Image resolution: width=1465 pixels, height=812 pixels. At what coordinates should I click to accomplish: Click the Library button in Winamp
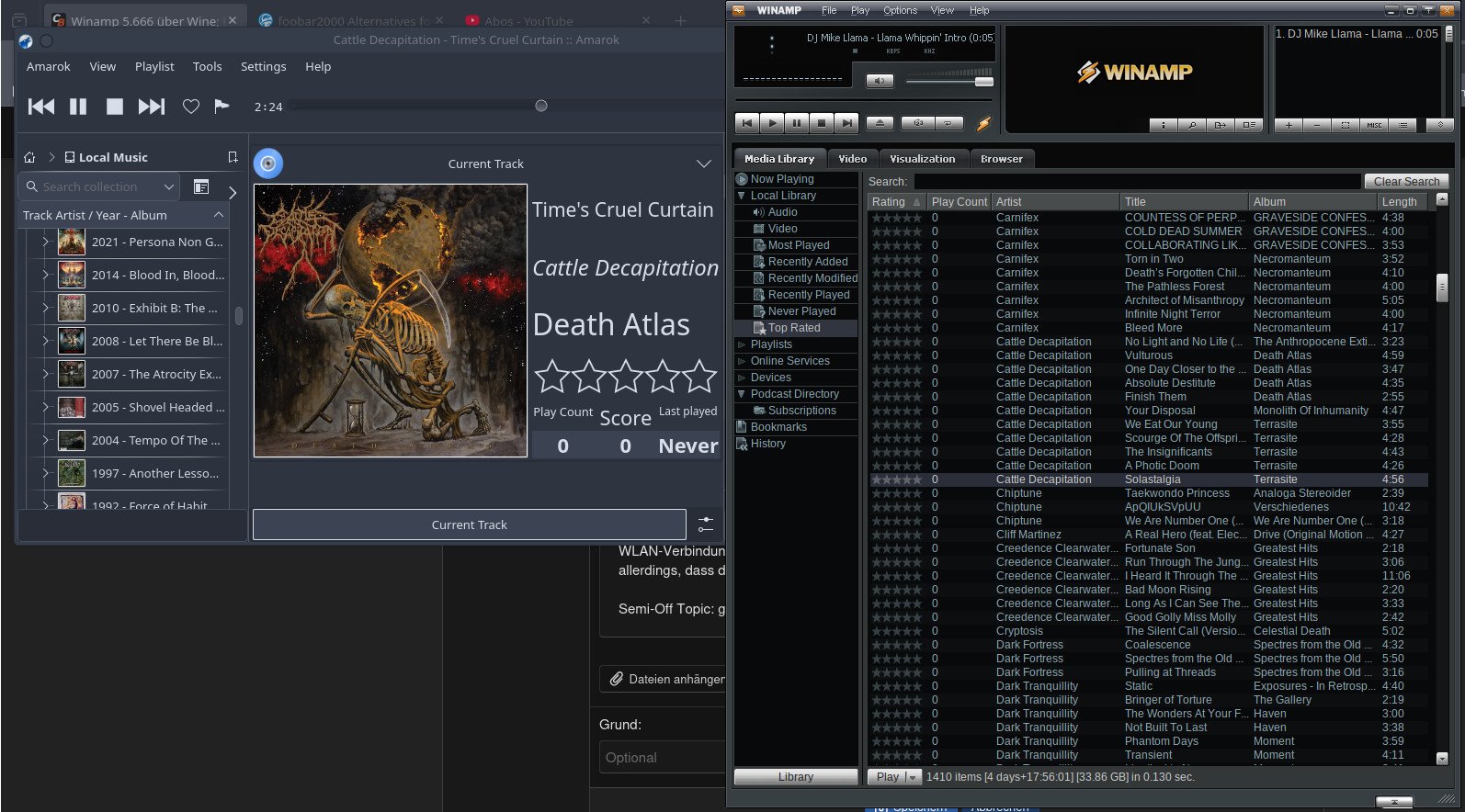tap(795, 777)
